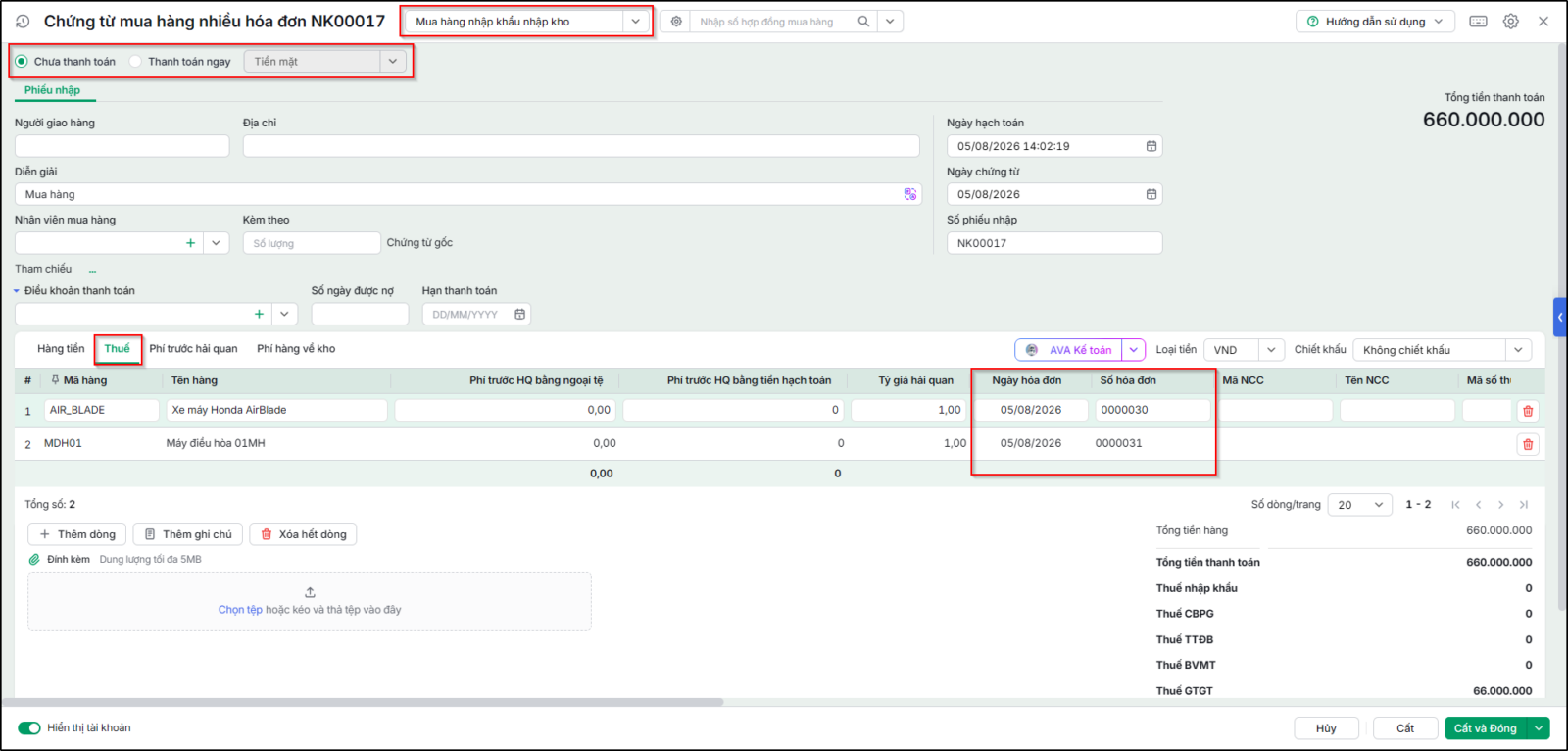The width and height of the screenshot is (1568, 751).
Task: Click the pin icon beside Mã hàng header
Action: (55, 379)
